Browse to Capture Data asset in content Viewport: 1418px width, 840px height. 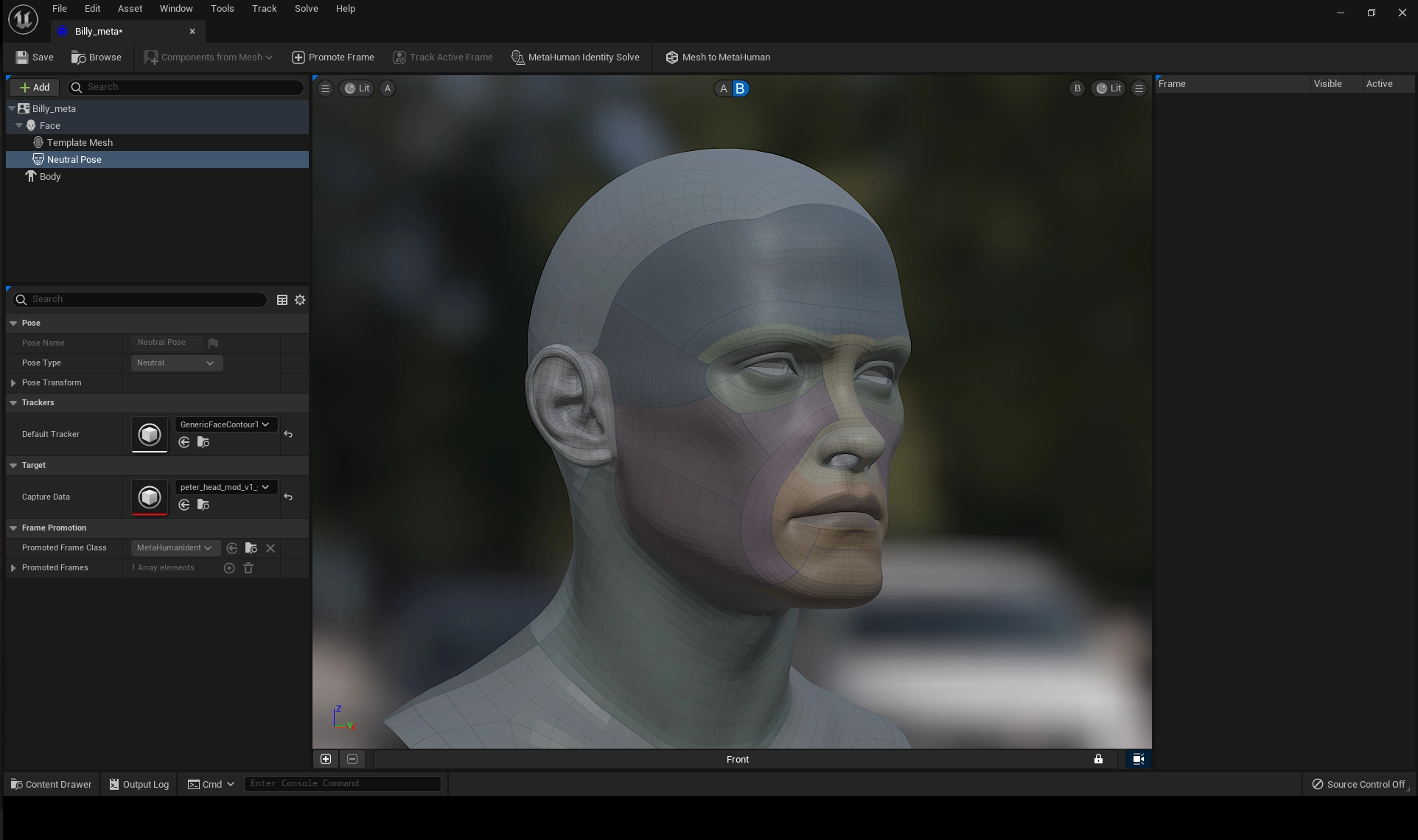[203, 505]
